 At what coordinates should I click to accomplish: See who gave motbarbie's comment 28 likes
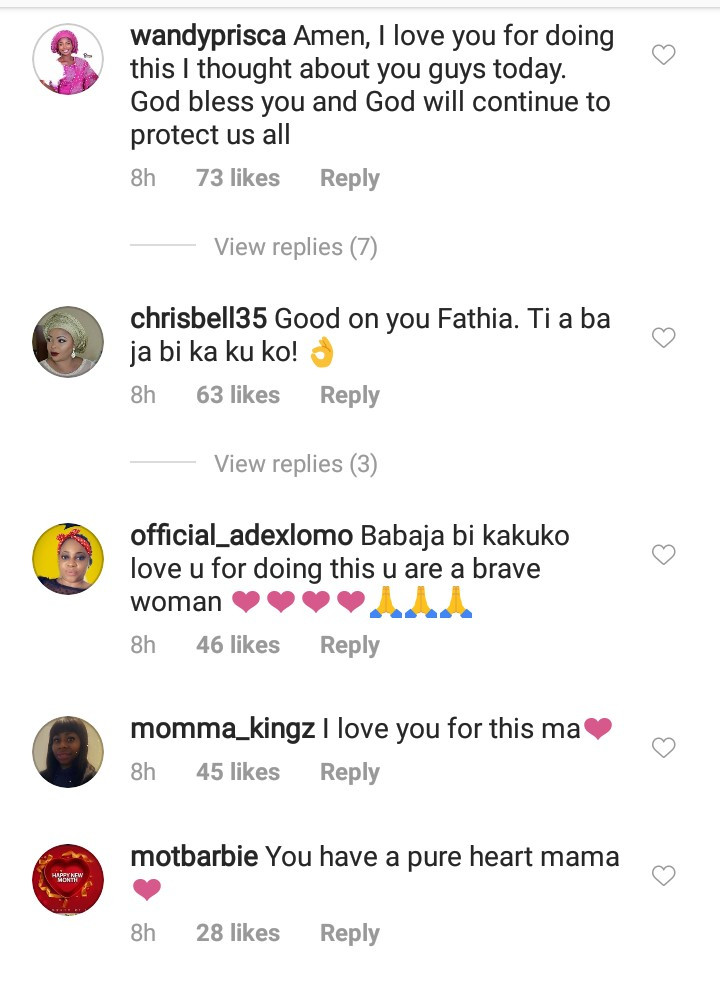click(x=238, y=934)
